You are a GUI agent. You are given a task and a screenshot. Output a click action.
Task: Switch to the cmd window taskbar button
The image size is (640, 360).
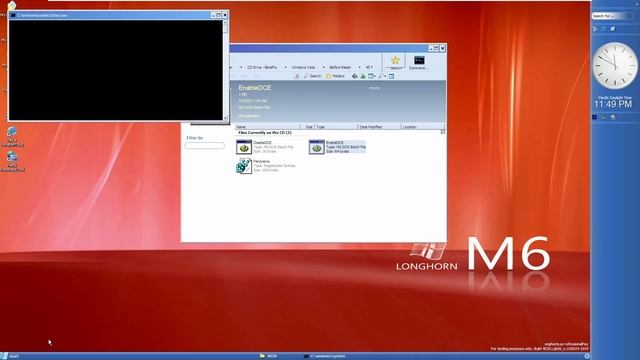[325, 356]
